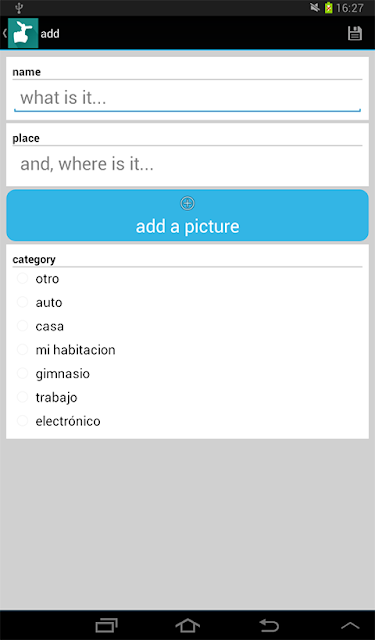Select the otro category radio button
375x640 pixels.
coord(22,278)
